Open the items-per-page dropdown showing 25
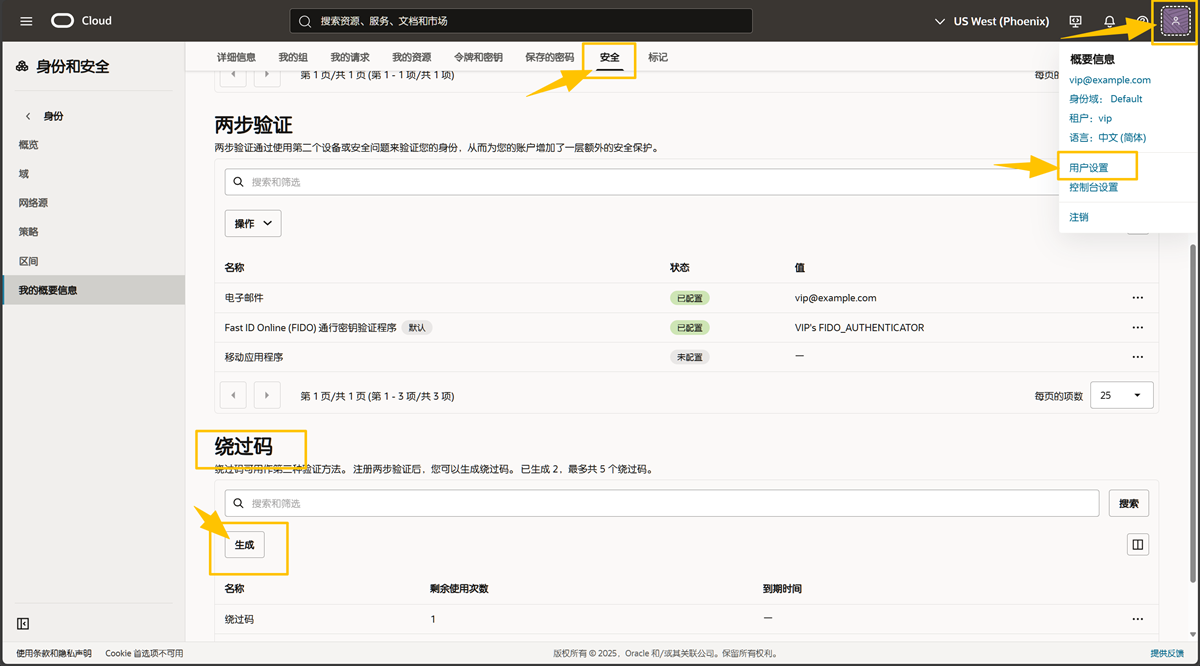The image size is (1200, 666). [x=1121, y=396]
